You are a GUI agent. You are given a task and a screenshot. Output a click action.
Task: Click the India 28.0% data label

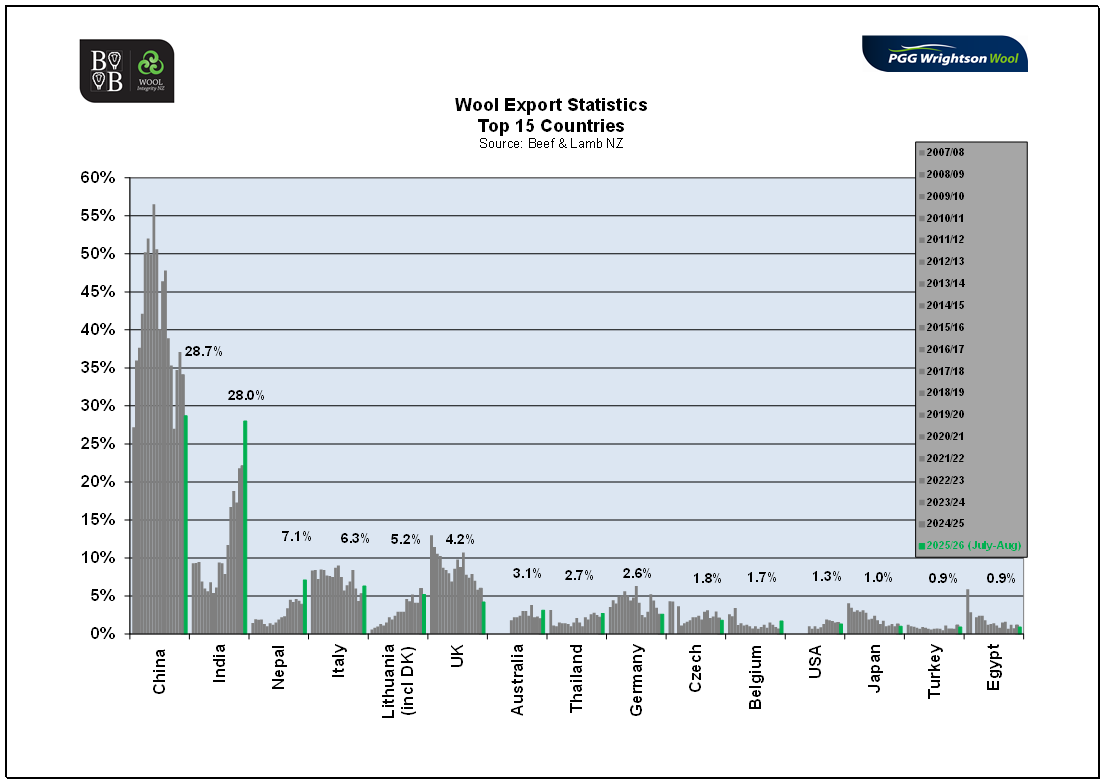click(246, 396)
